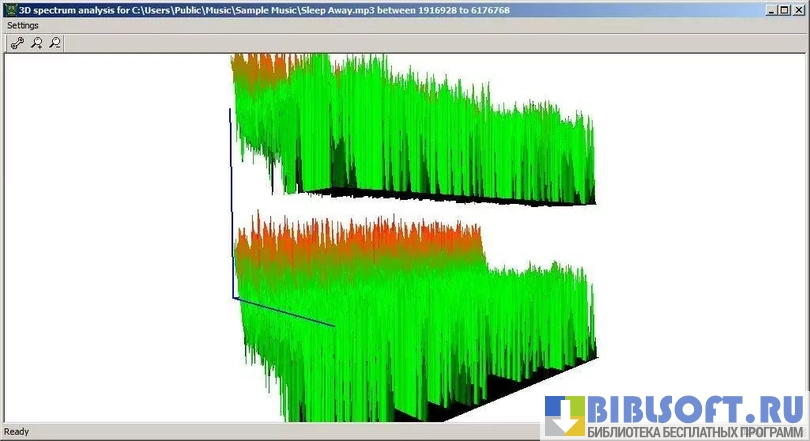Click empty toolbar area right of icons
The image size is (810, 441).
pyautogui.click(x=400, y=43)
